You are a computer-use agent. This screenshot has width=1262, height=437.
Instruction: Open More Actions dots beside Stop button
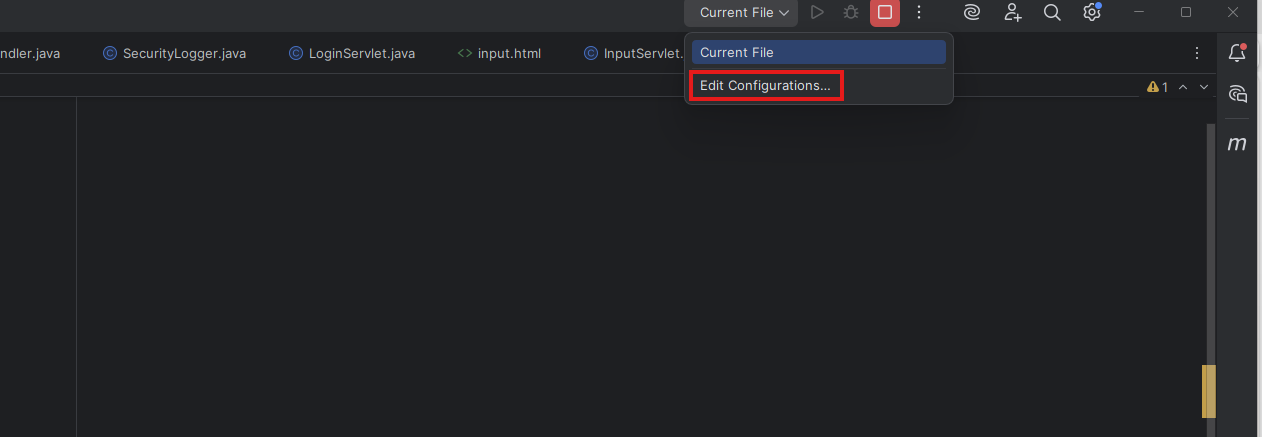pyautogui.click(x=919, y=13)
